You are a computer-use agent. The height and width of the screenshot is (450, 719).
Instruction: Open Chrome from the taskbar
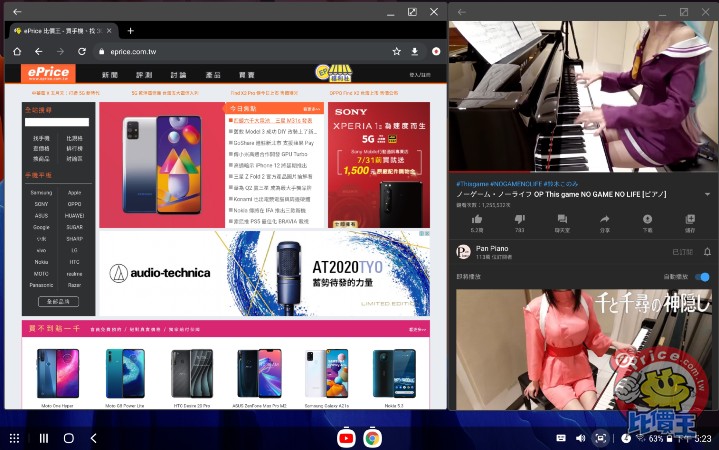click(372, 439)
